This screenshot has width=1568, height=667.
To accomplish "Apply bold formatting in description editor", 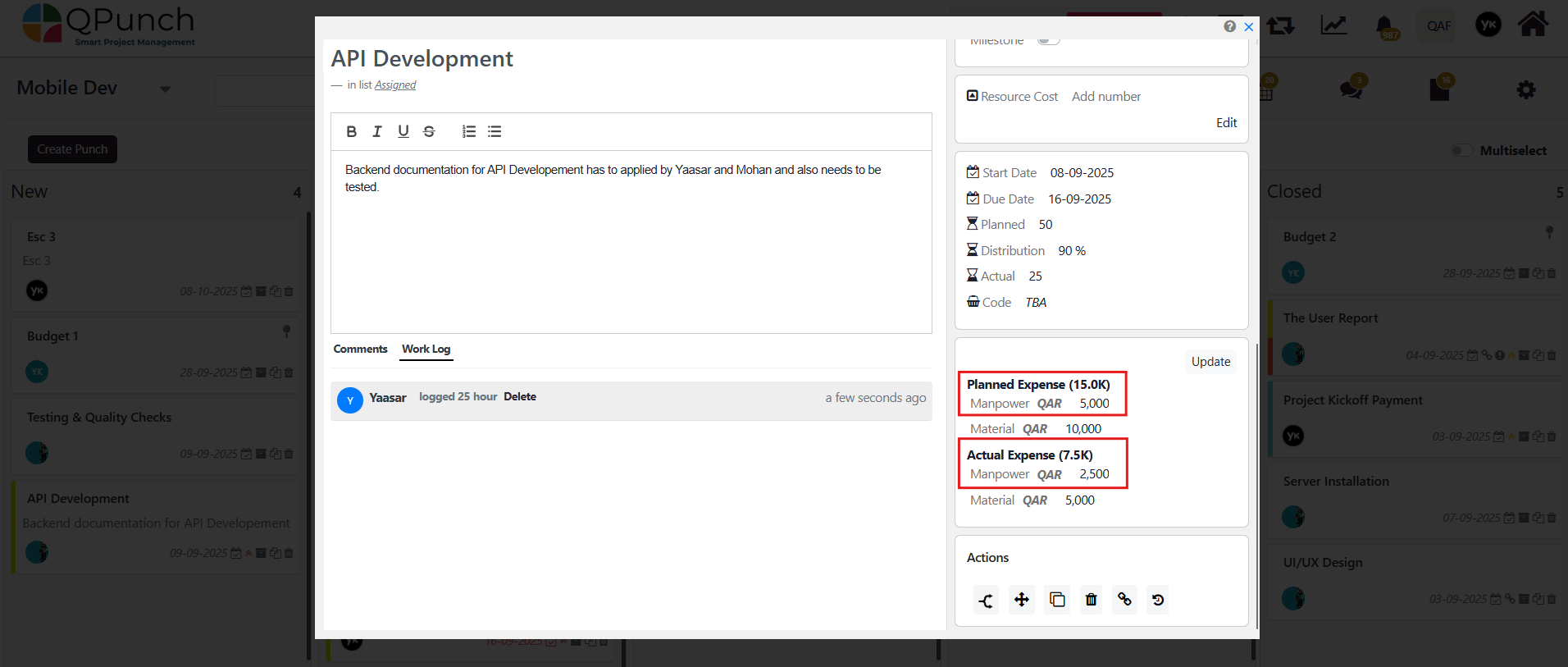I will 351,131.
